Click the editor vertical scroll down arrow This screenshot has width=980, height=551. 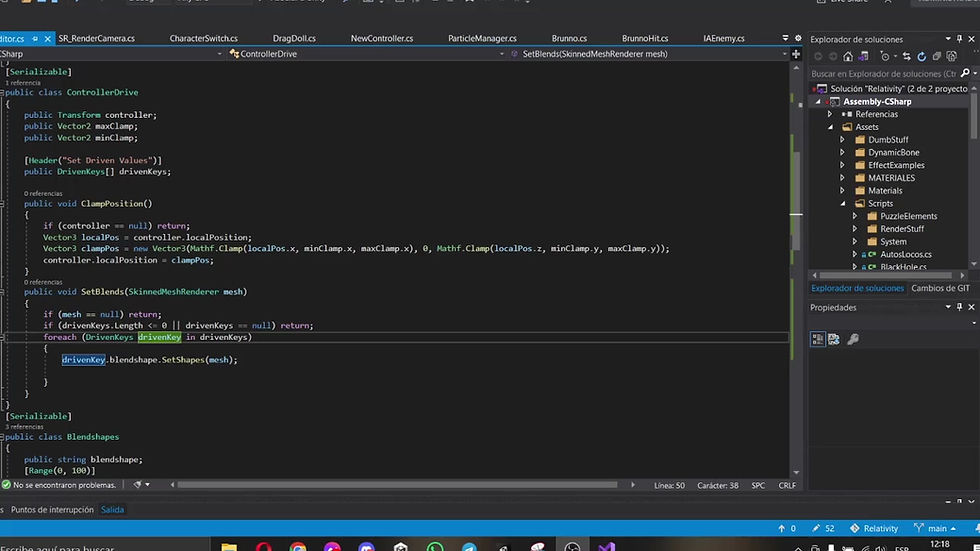click(x=796, y=473)
